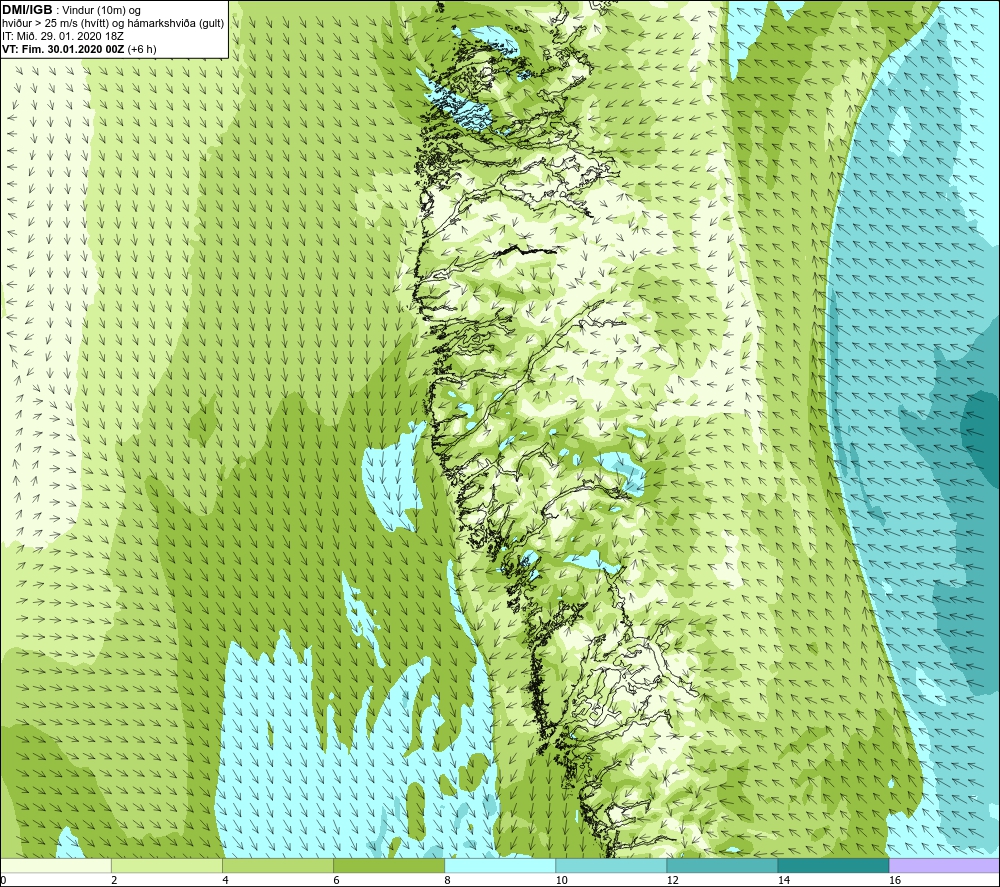Select the 'IT: Mið. 29. 01. 2020 18Z' line
Viewport: 1000px width, 887px height.
pyautogui.click(x=62, y=36)
